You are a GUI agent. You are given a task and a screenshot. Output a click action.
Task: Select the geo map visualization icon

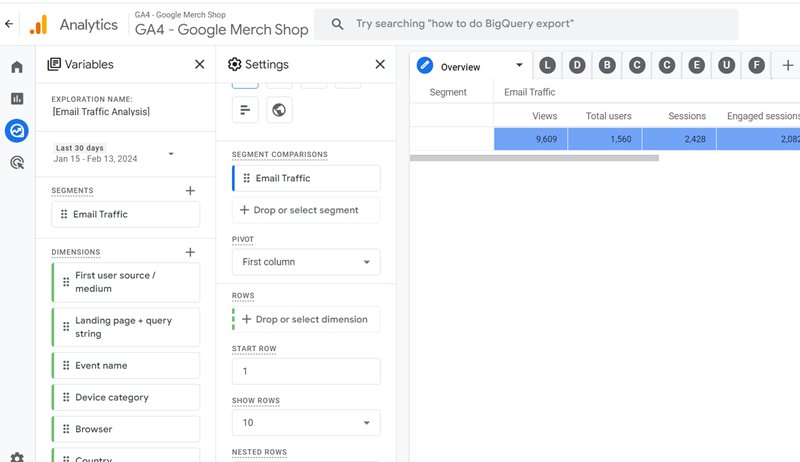pyautogui.click(x=279, y=110)
